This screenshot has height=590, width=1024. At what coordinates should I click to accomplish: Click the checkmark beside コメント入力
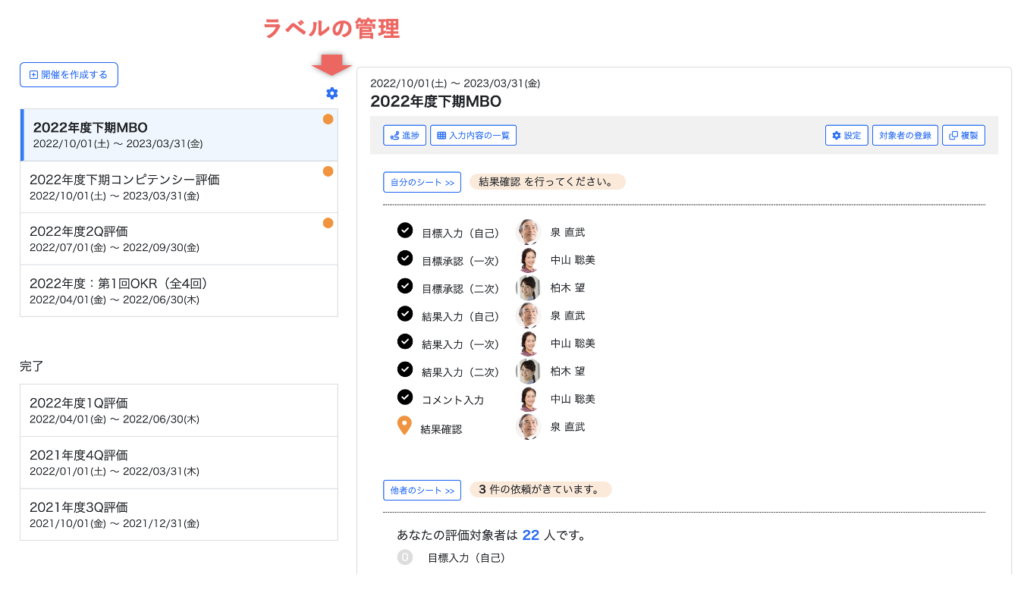[405, 398]
